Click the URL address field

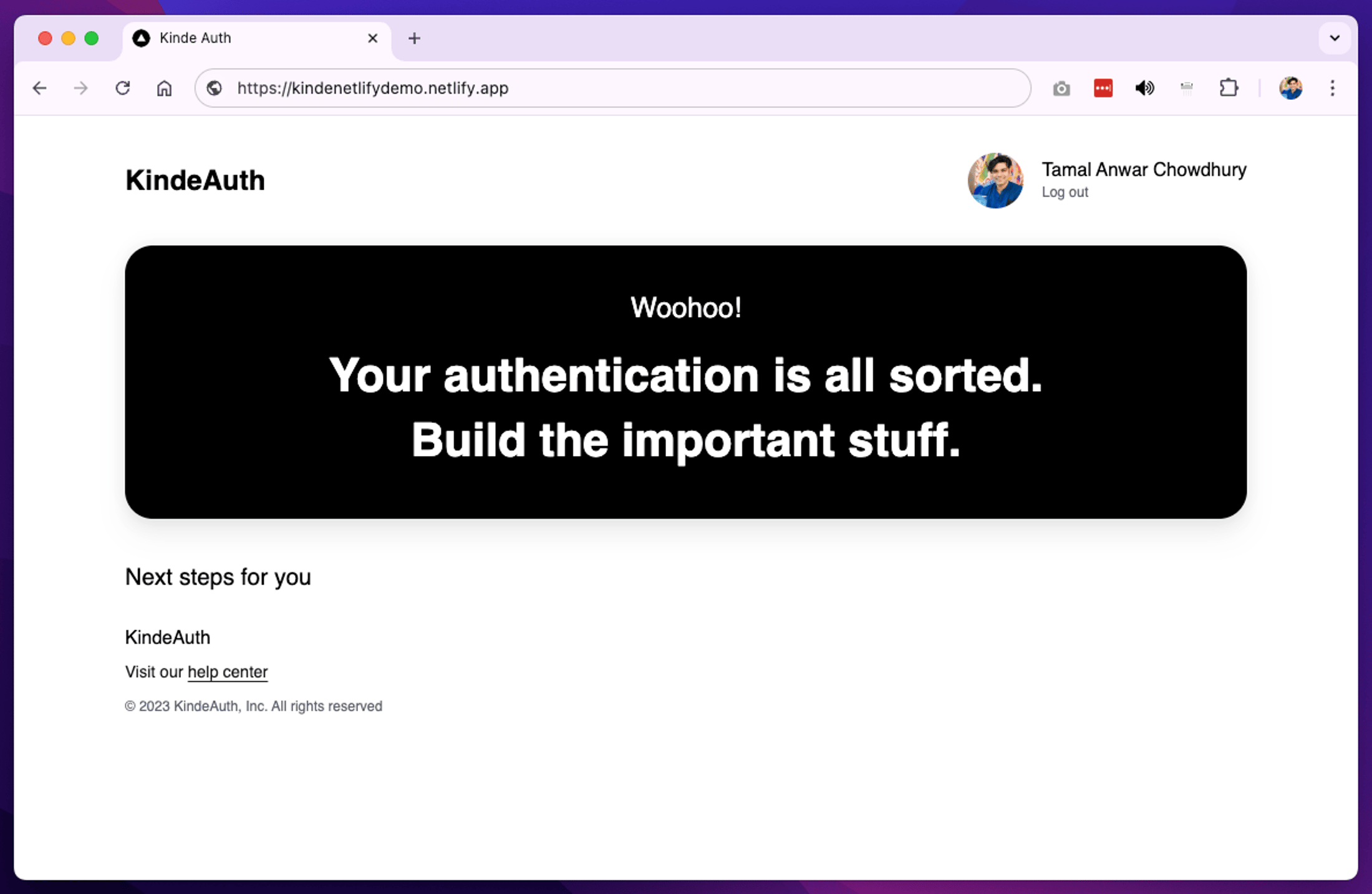(624, 88)
